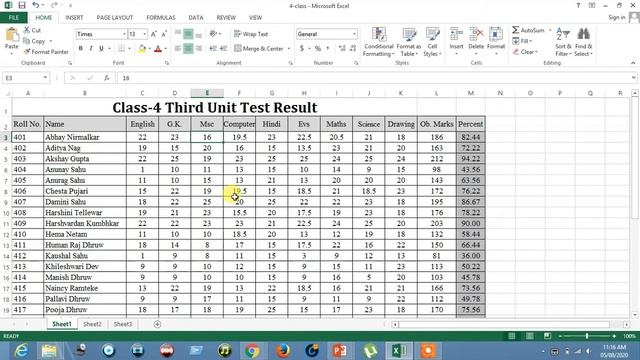
Task: Switch to INSERT tab
Action: coord(74,18)
